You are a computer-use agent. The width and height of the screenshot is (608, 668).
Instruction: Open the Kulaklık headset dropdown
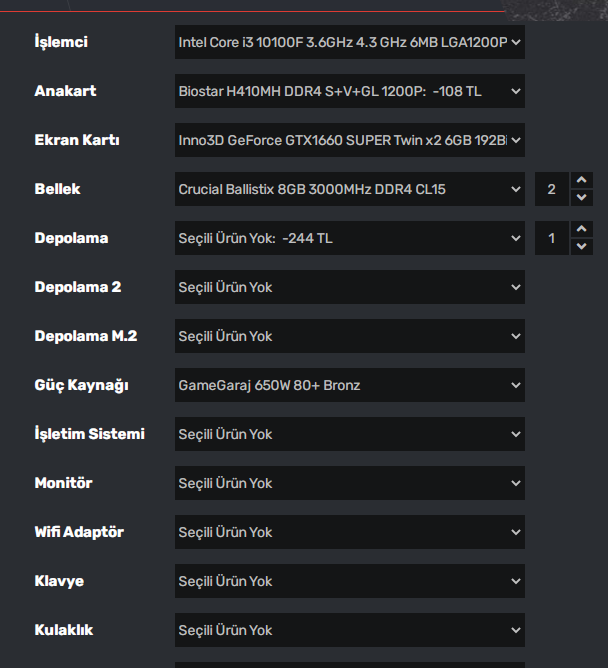tap(349, 630)
